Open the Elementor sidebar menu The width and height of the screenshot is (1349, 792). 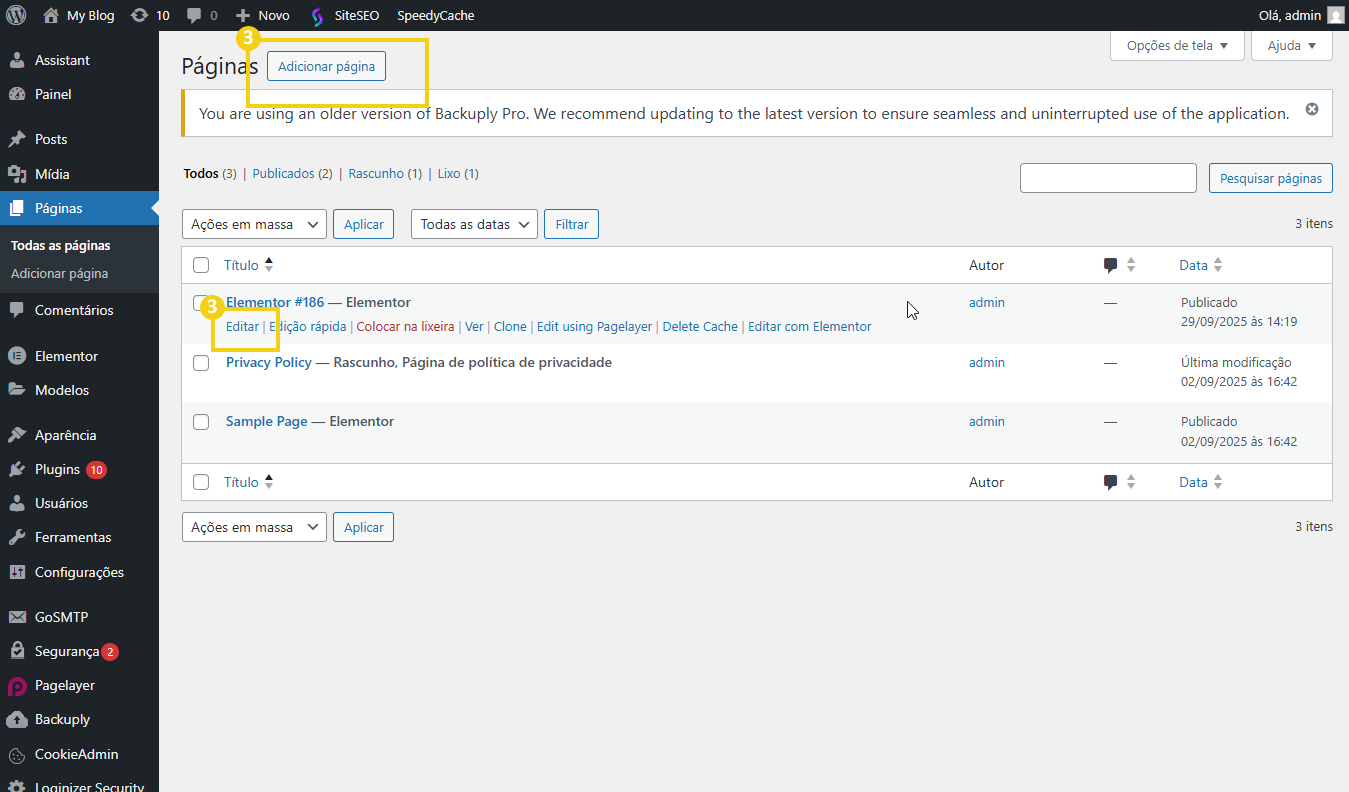click(x=66, y=356)
